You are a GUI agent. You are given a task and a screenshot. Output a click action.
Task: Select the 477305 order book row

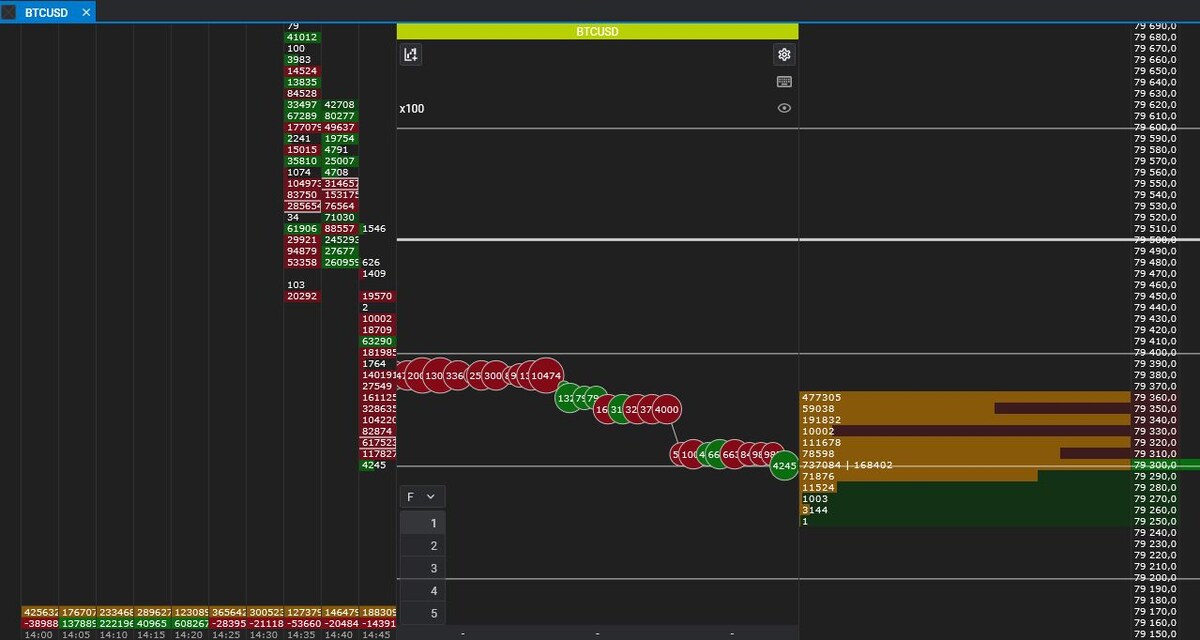click(x=965, y=397)
